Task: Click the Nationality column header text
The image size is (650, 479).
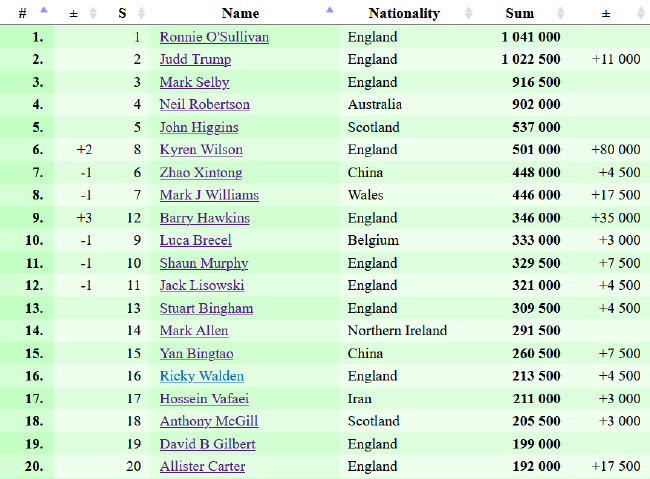Action: click(404, 13)
